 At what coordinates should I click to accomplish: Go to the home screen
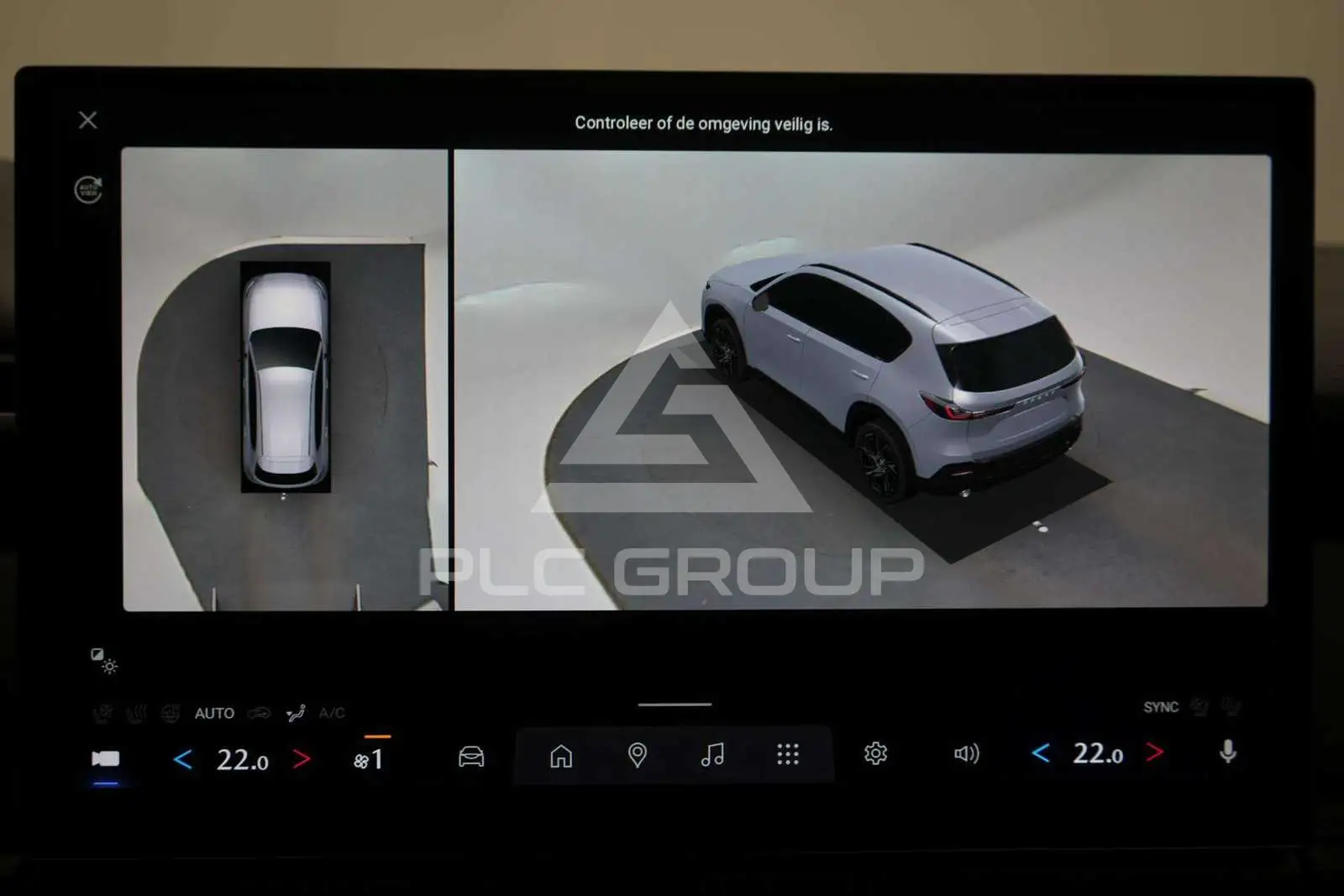[x=561, y=756]
